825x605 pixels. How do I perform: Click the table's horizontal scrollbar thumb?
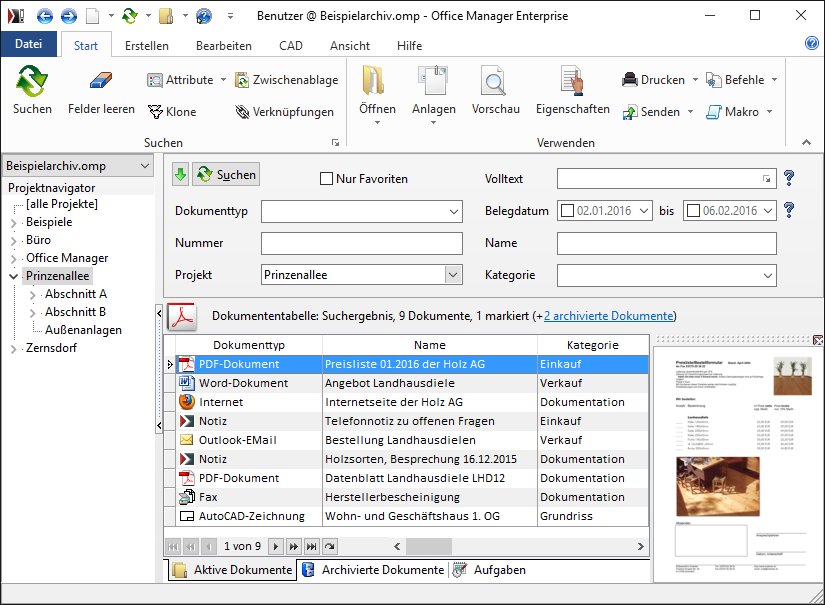click(429, 546)
